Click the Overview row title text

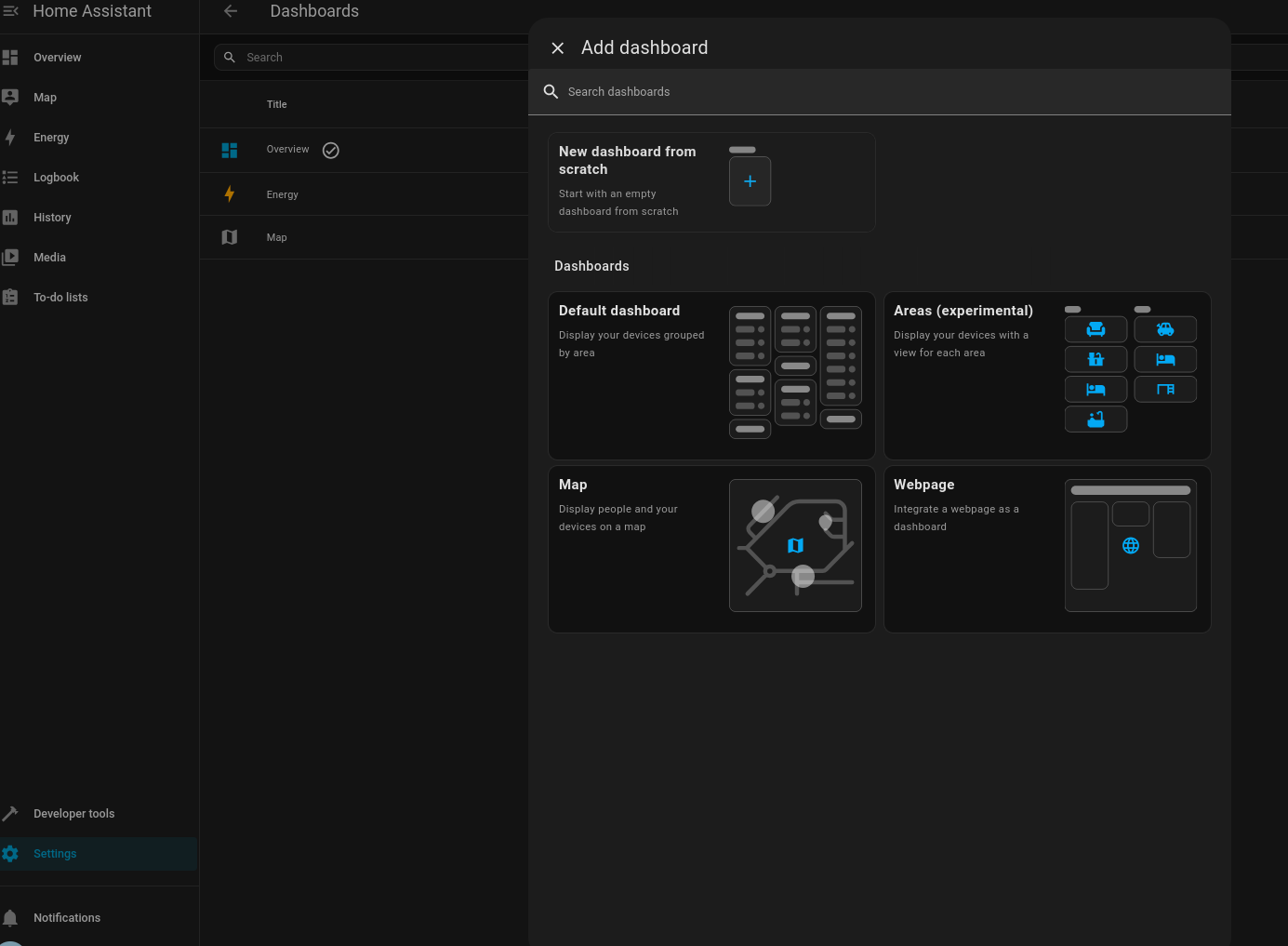287,150
